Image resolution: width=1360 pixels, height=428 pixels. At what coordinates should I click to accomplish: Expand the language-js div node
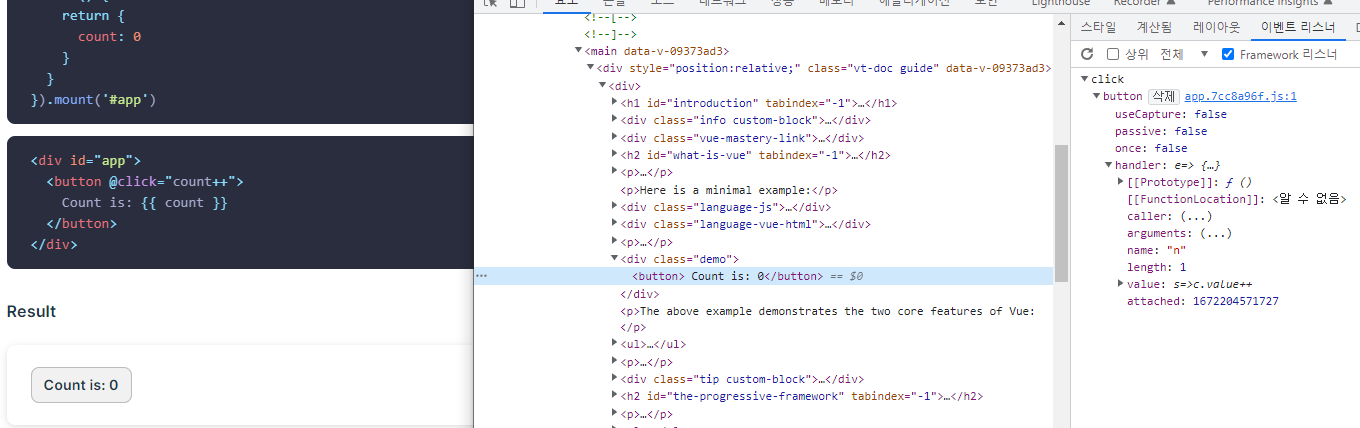[x=614, y=207]
